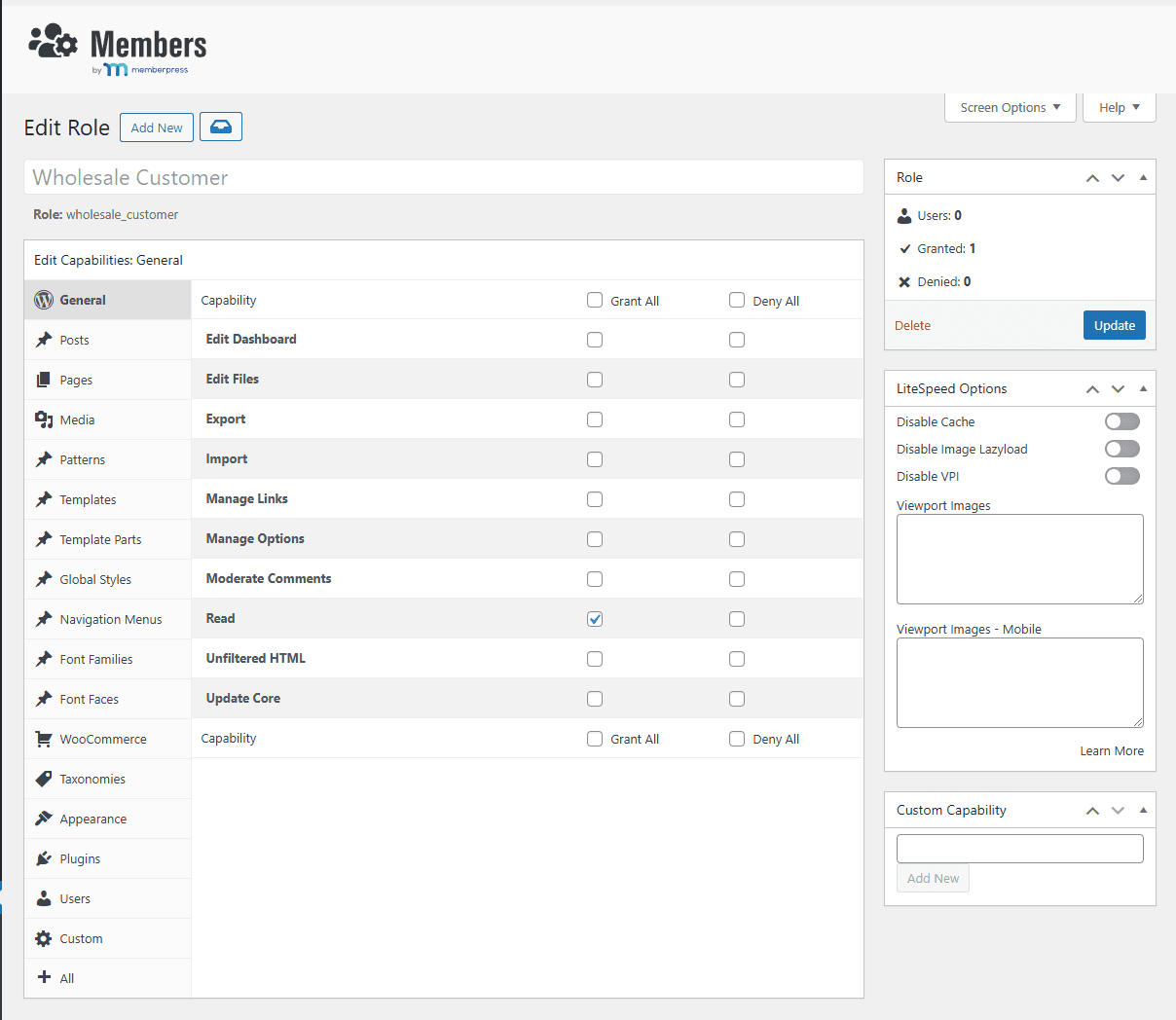Click the inbox icon button beside Add New

click(221, 127)
